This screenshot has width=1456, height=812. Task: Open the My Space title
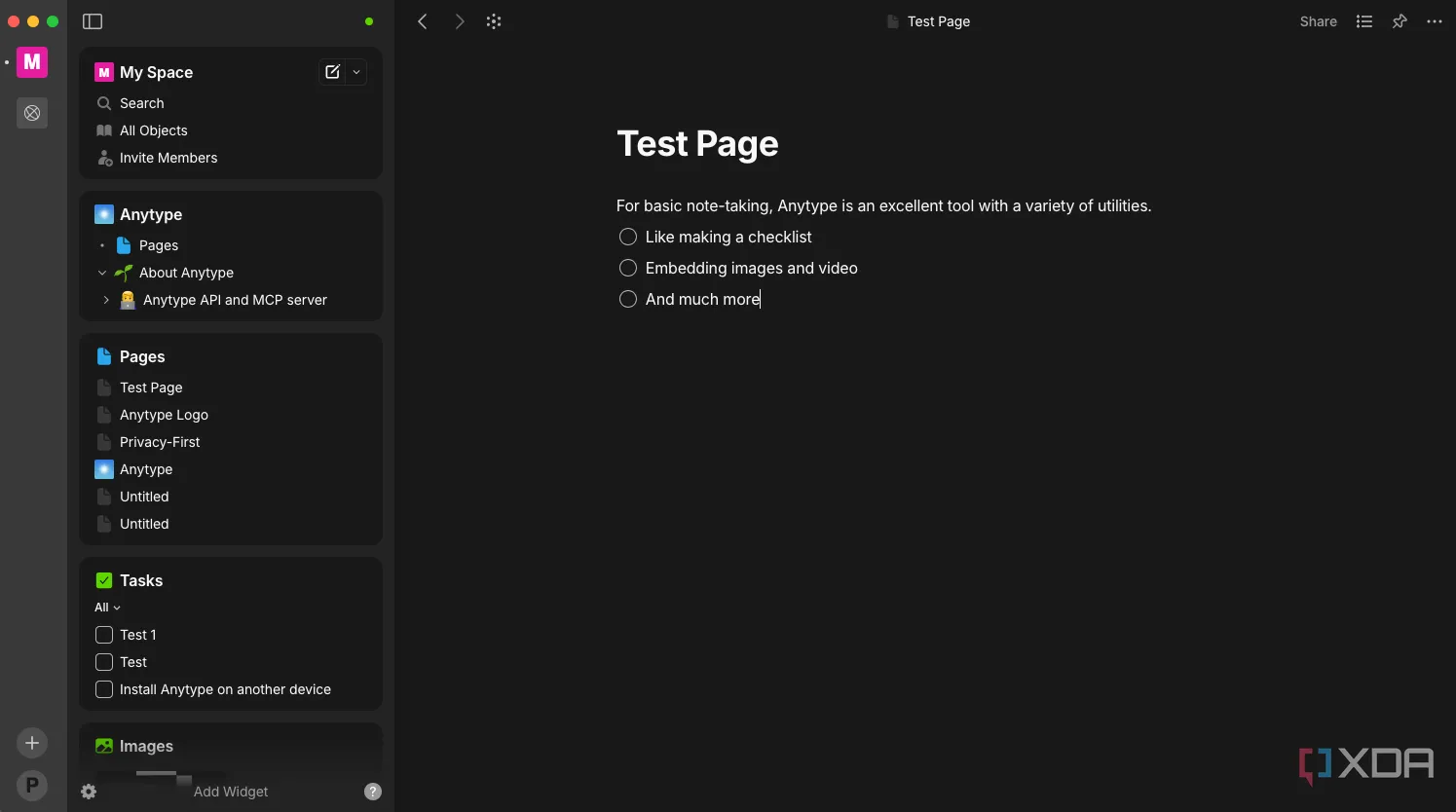pos(156,72)
